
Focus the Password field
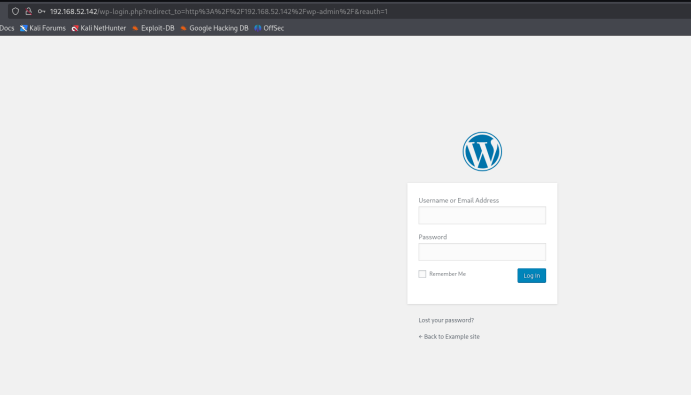(482, 252)
